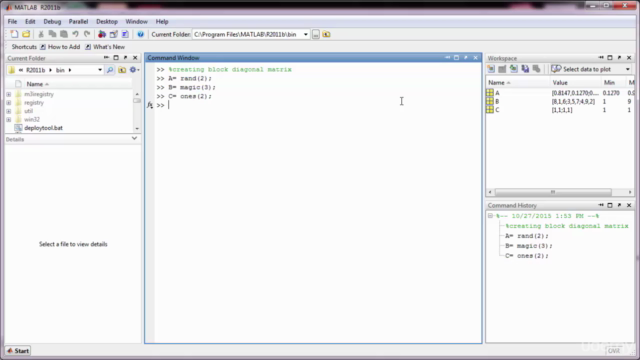Select '%creating block diagonal matrix' history entry
This screenshot has width=640, height=360.
point(567,226)
